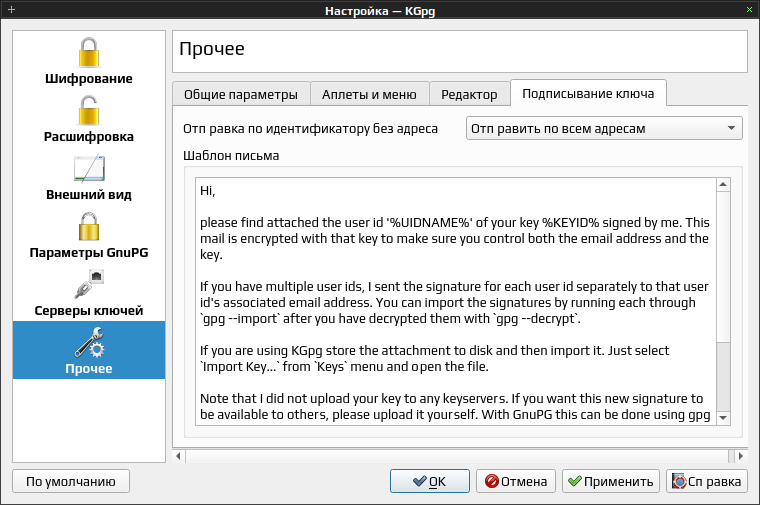Select the Подписывание ключа tab
This screenshot has height=505, width=760.
pyautogui.click(x=588, y=93)
